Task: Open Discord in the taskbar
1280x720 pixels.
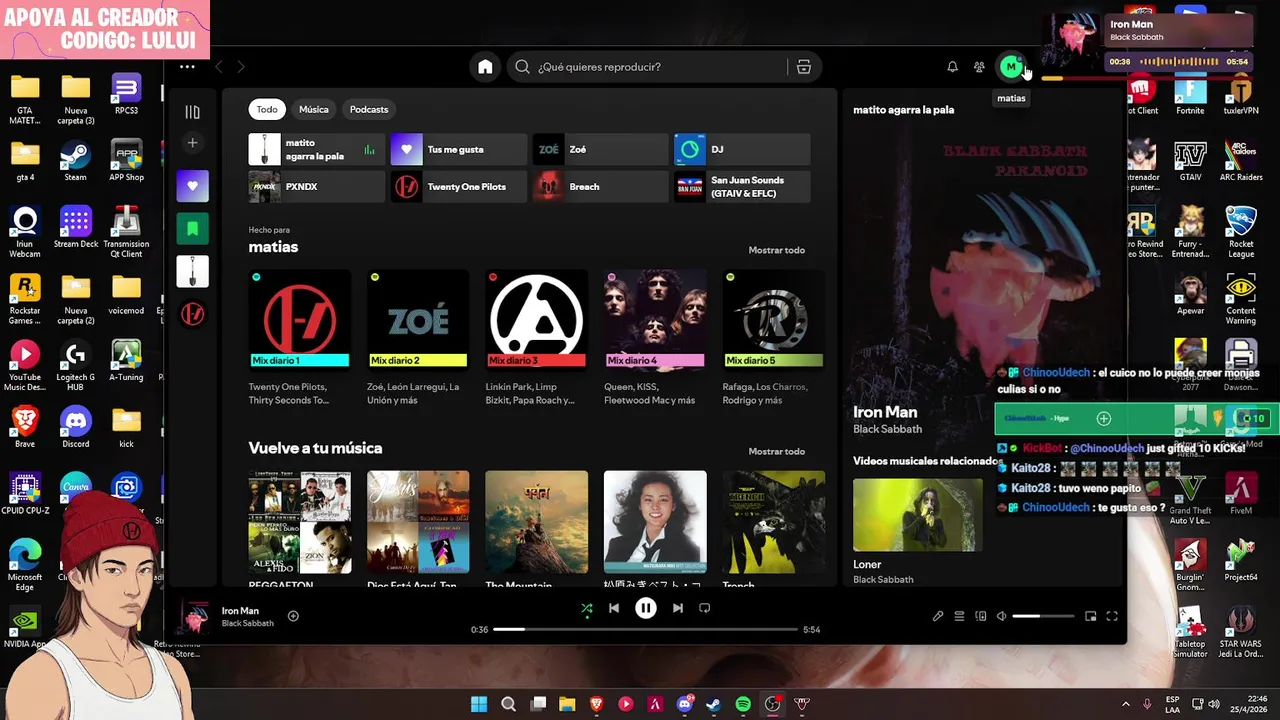Action: tap(685, 704)
